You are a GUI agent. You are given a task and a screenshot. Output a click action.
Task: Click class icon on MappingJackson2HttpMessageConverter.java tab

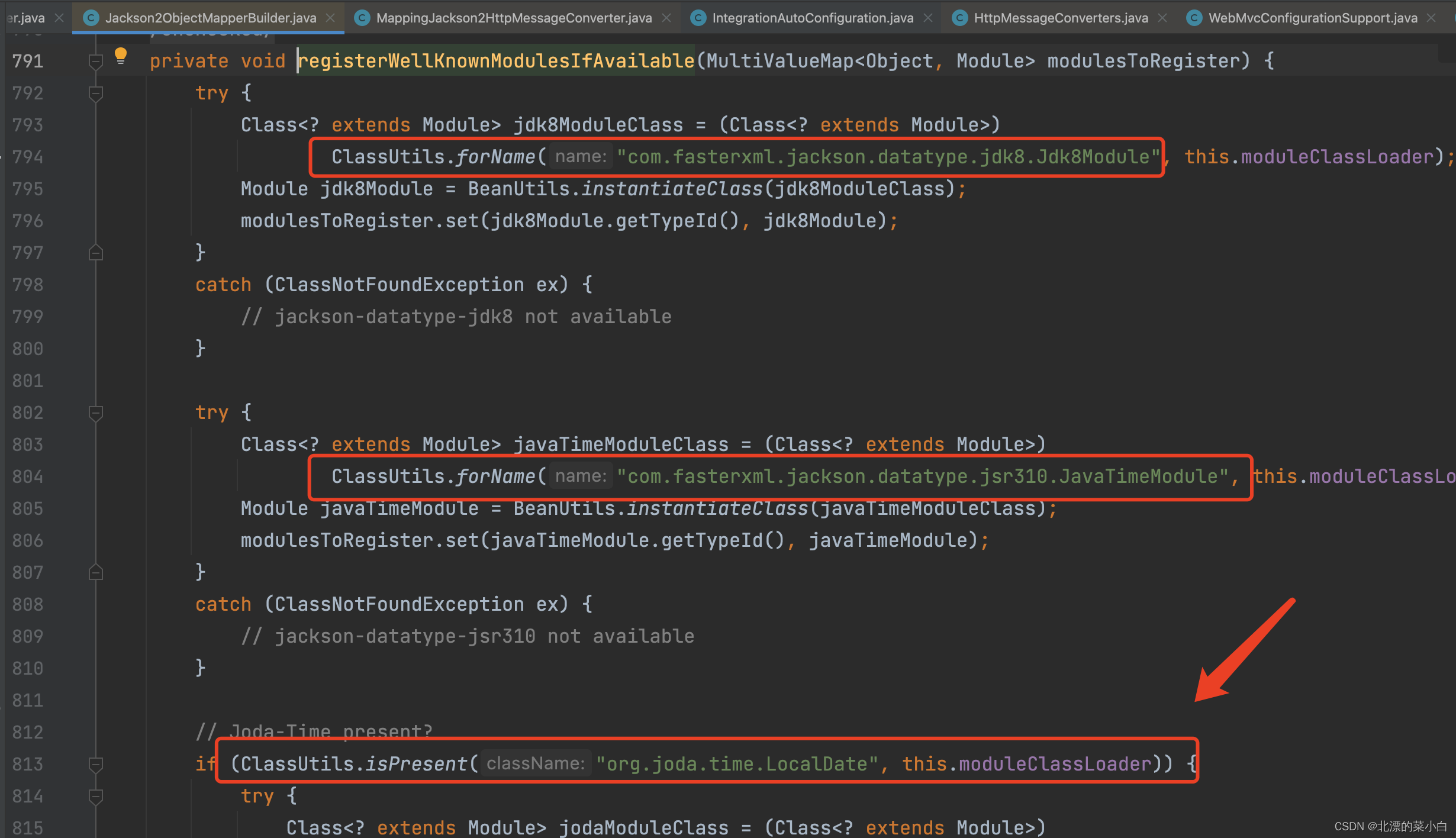pyautogui.click(x=362, y=18)
